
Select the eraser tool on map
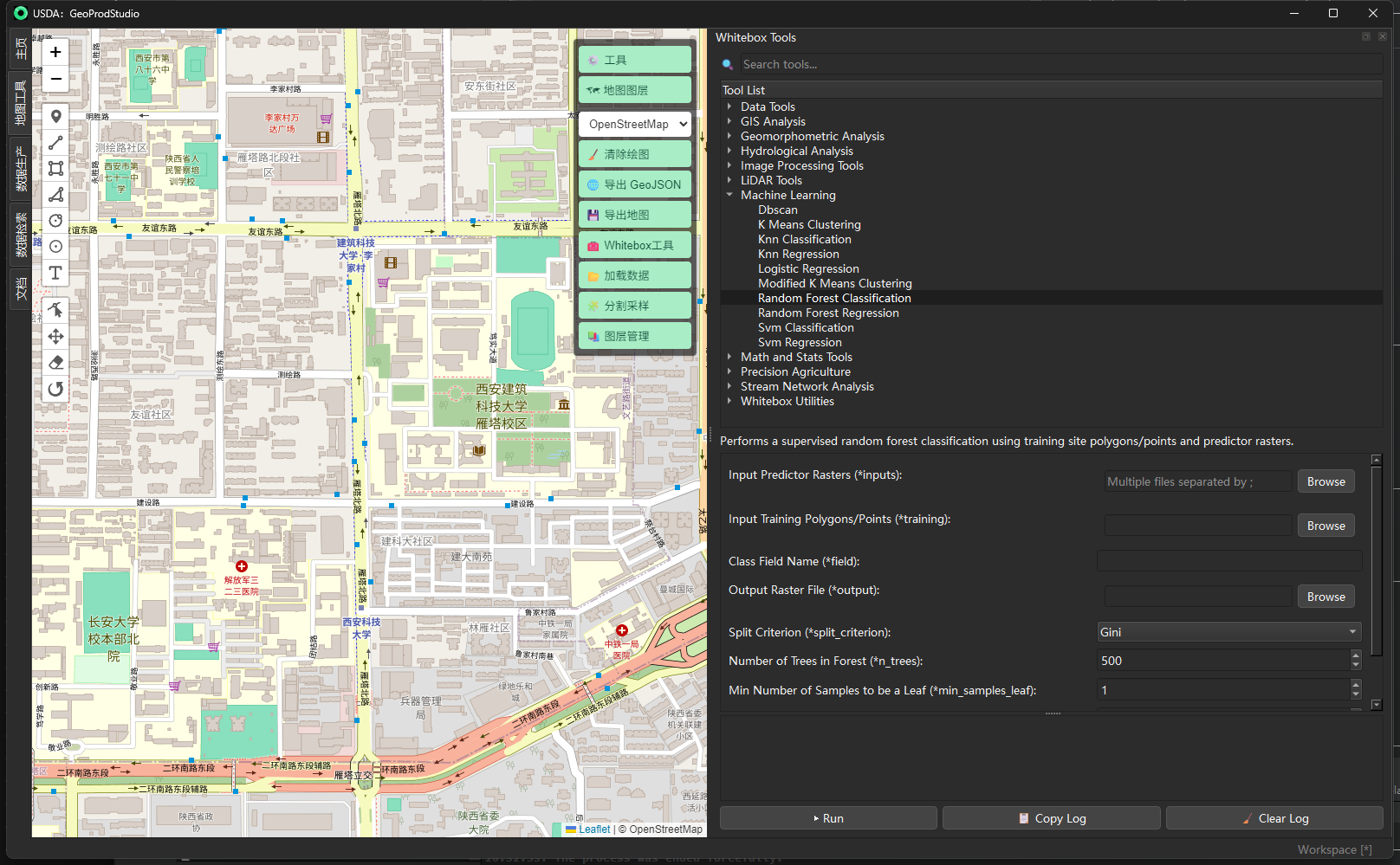tap(55, 363)
